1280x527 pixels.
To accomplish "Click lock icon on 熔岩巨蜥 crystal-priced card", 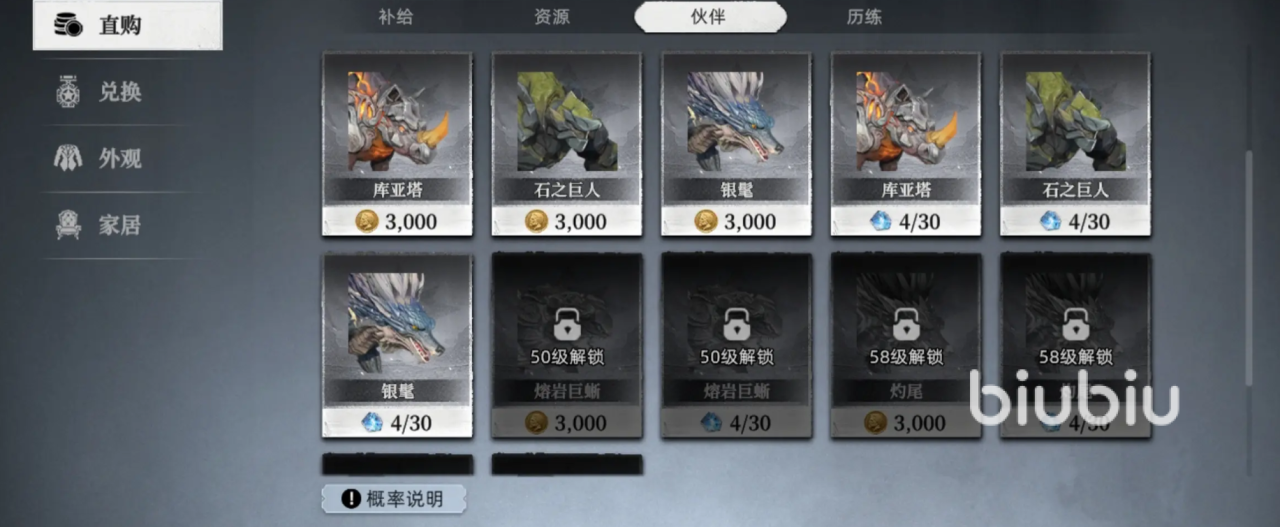I will (737, 324).
